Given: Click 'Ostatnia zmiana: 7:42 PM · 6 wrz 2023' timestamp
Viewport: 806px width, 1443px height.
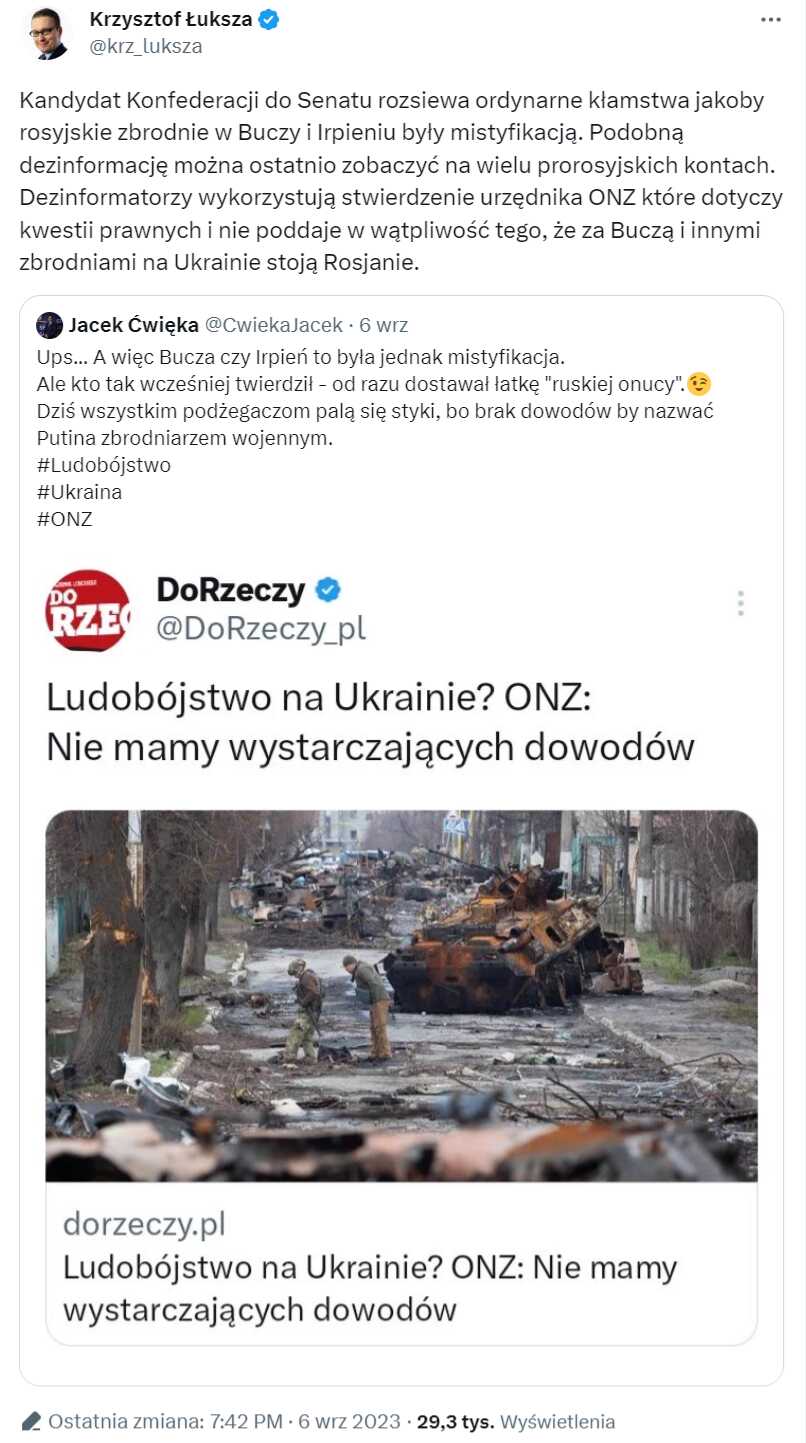Looking at the screenshot, I should 225,1421.
